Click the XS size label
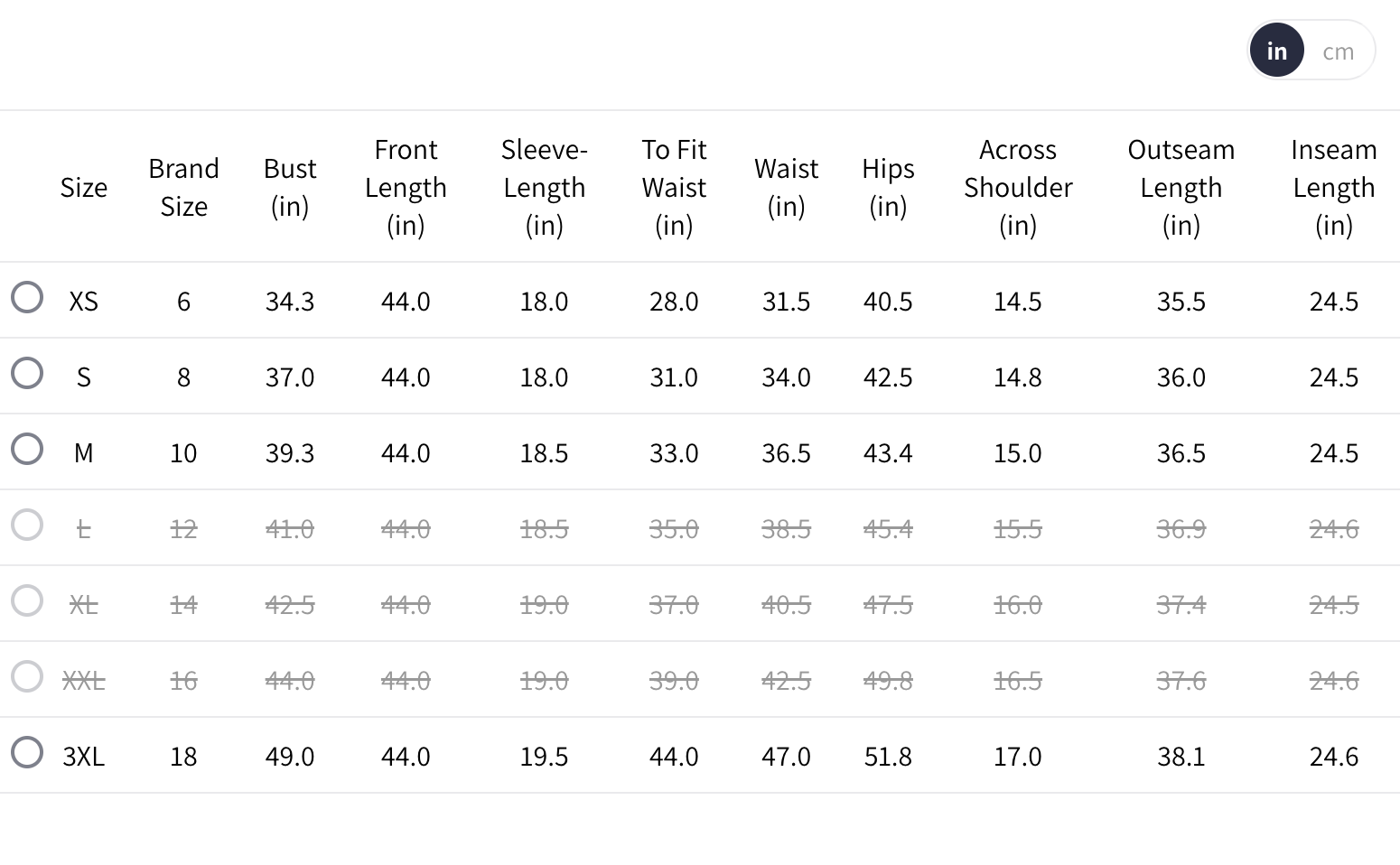Screen dimensions: 1400x865 83,301
